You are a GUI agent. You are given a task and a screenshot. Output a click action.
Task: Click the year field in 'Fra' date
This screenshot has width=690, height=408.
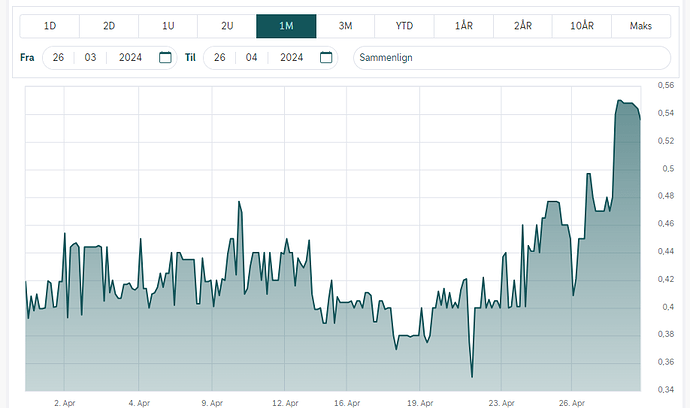point(130,58)
